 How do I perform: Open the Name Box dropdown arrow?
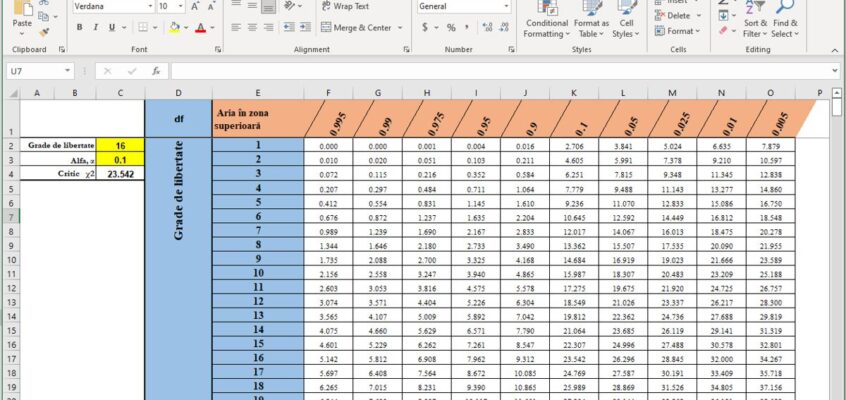pyautogui.click(x=68, y=71)
